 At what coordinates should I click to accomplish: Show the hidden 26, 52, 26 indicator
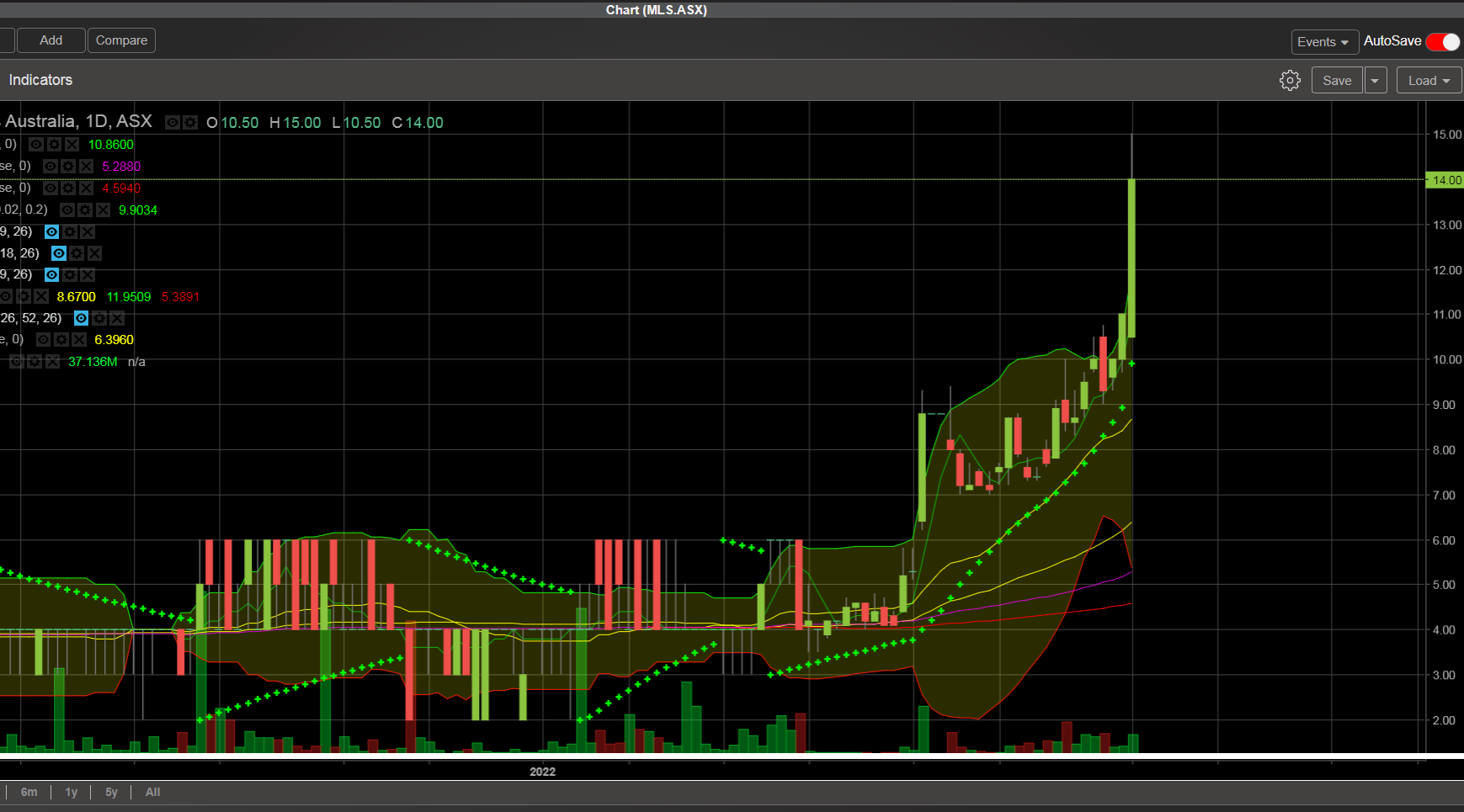[x=82, y=318]
